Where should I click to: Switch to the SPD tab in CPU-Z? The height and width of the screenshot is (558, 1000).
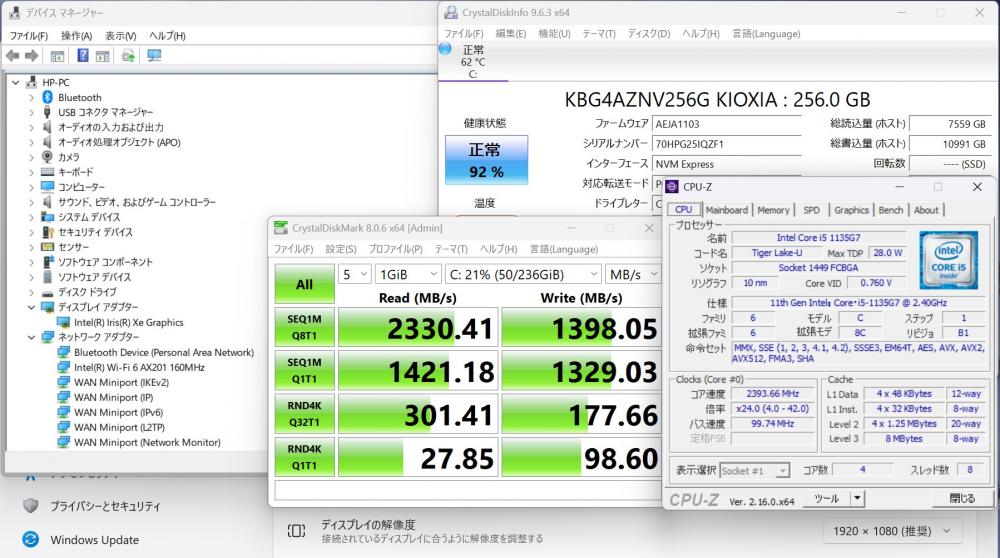pos(811,210)
